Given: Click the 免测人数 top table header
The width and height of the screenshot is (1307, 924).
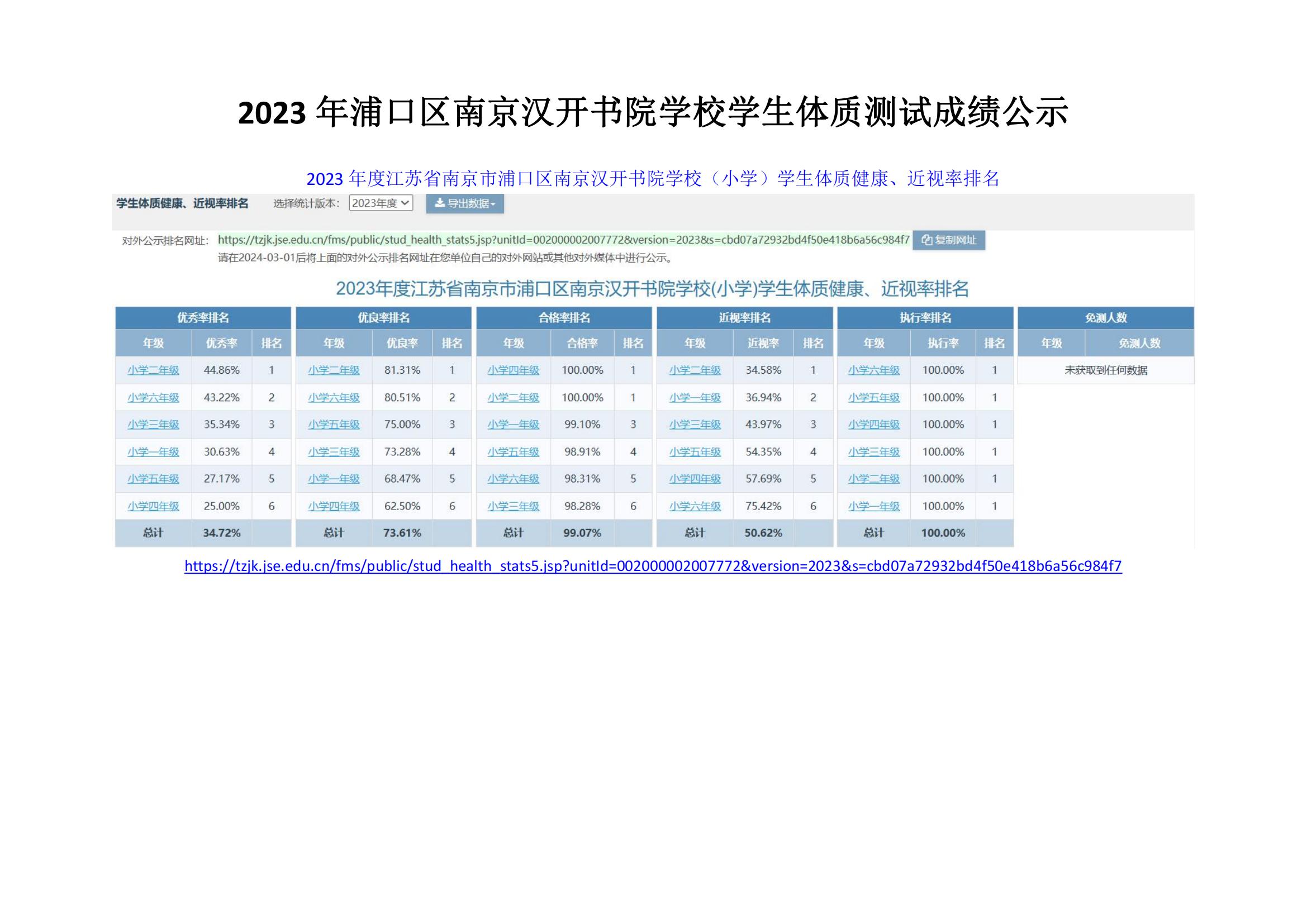Looking at the screenshot, I should [x=1105, y=318].
